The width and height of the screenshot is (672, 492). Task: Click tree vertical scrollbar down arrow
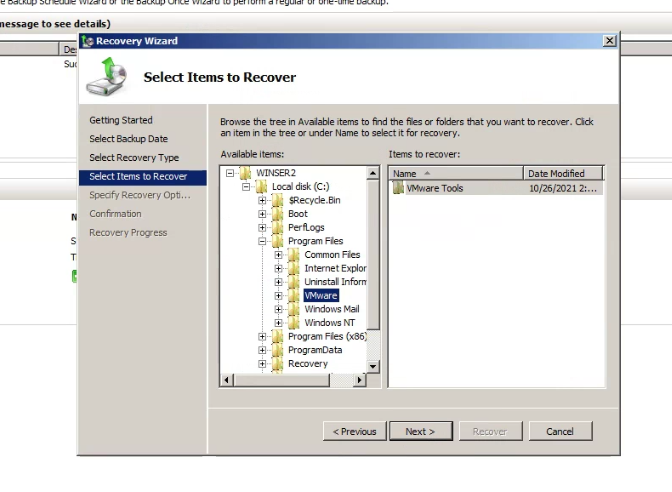coord(373,366)
